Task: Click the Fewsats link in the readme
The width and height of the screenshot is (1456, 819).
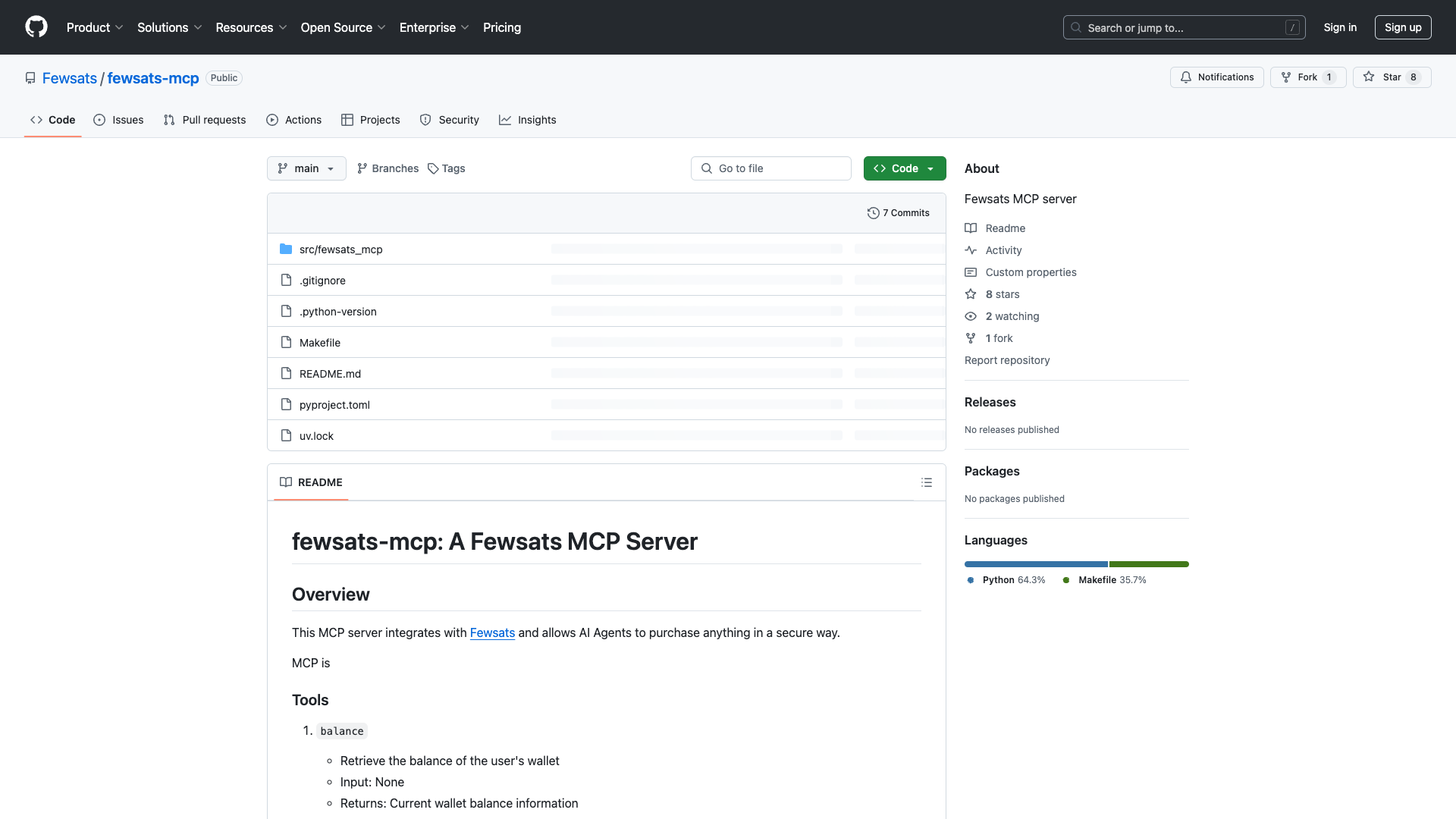Action: [x=492, y=632]
